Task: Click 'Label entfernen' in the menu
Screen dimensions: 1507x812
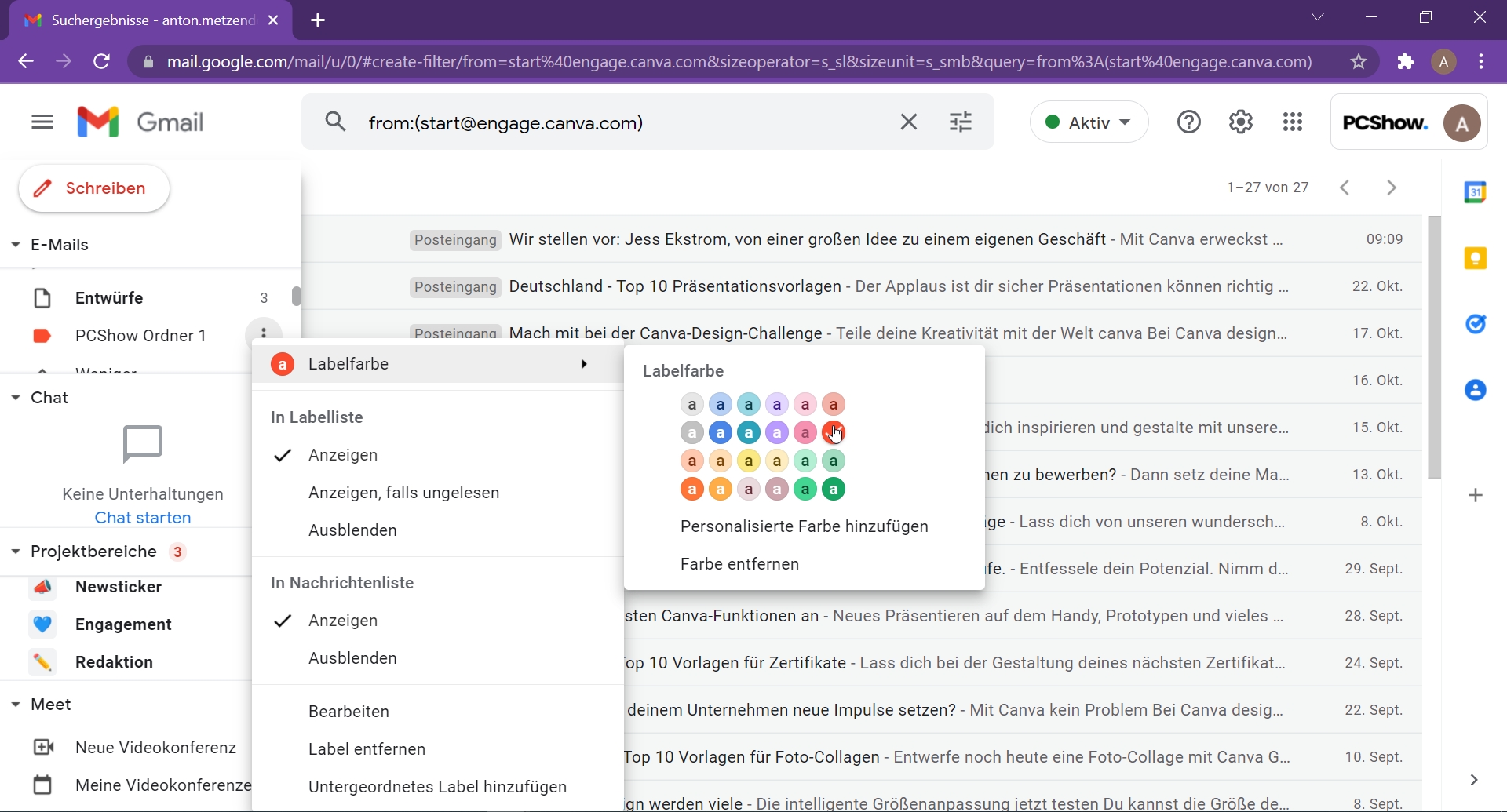Action: 366,749
